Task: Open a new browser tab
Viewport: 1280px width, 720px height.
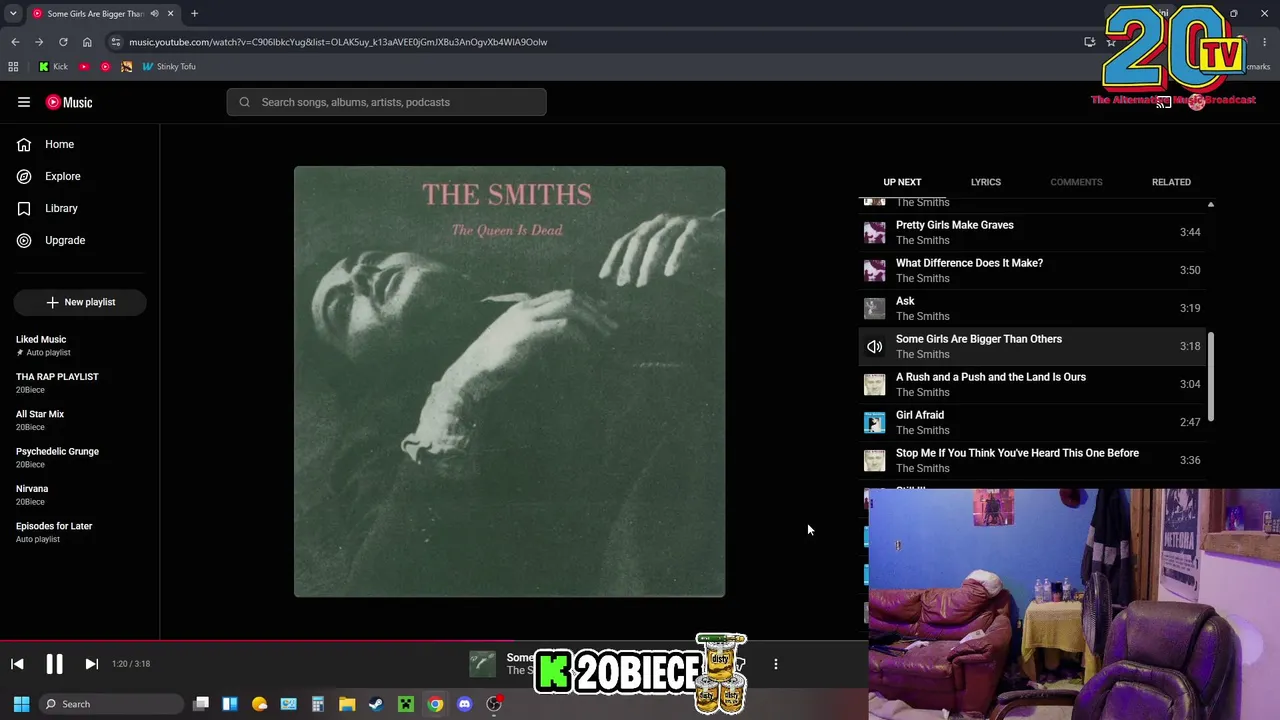Action: pos(194,14)
